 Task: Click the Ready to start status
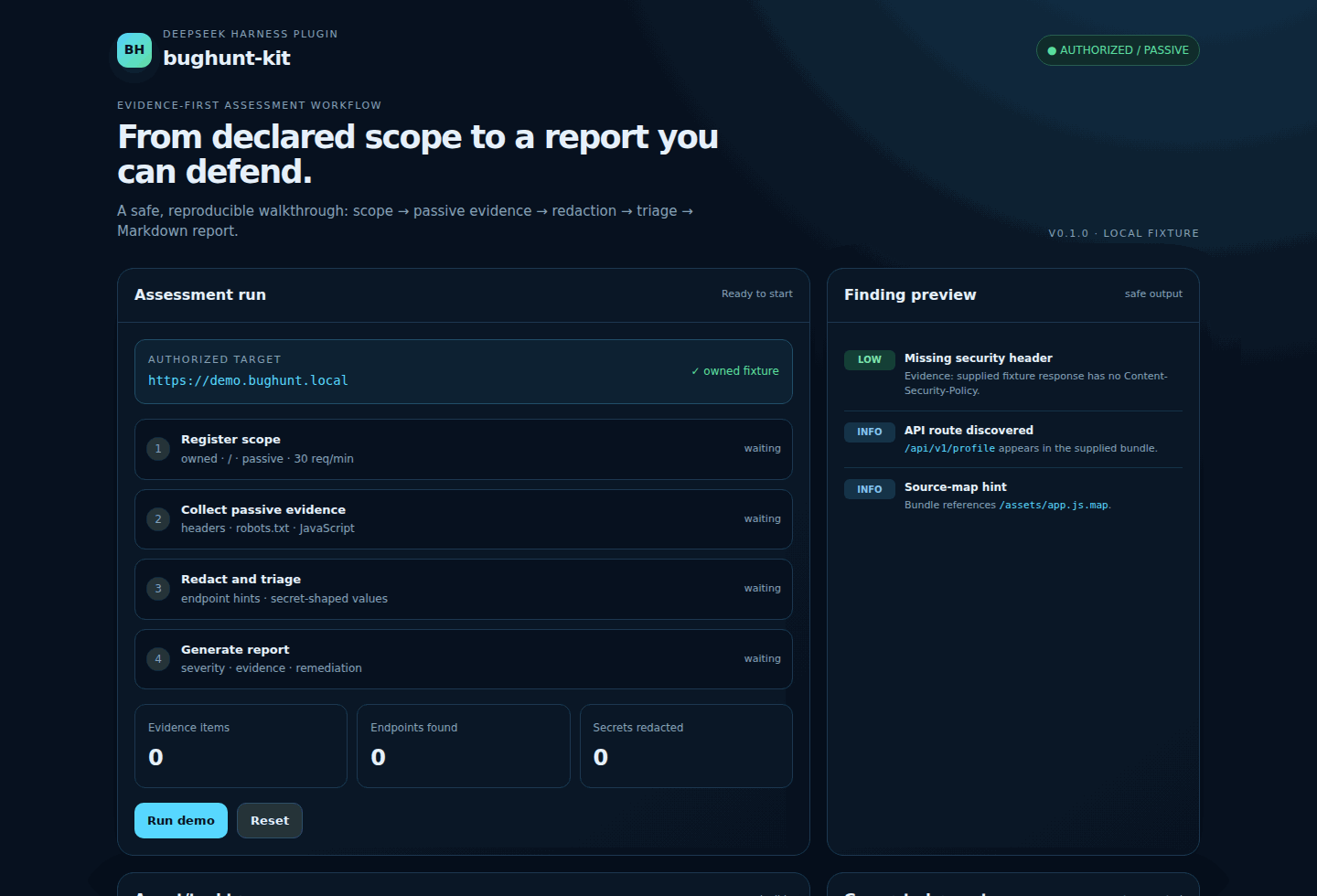[x=757, y=293]
